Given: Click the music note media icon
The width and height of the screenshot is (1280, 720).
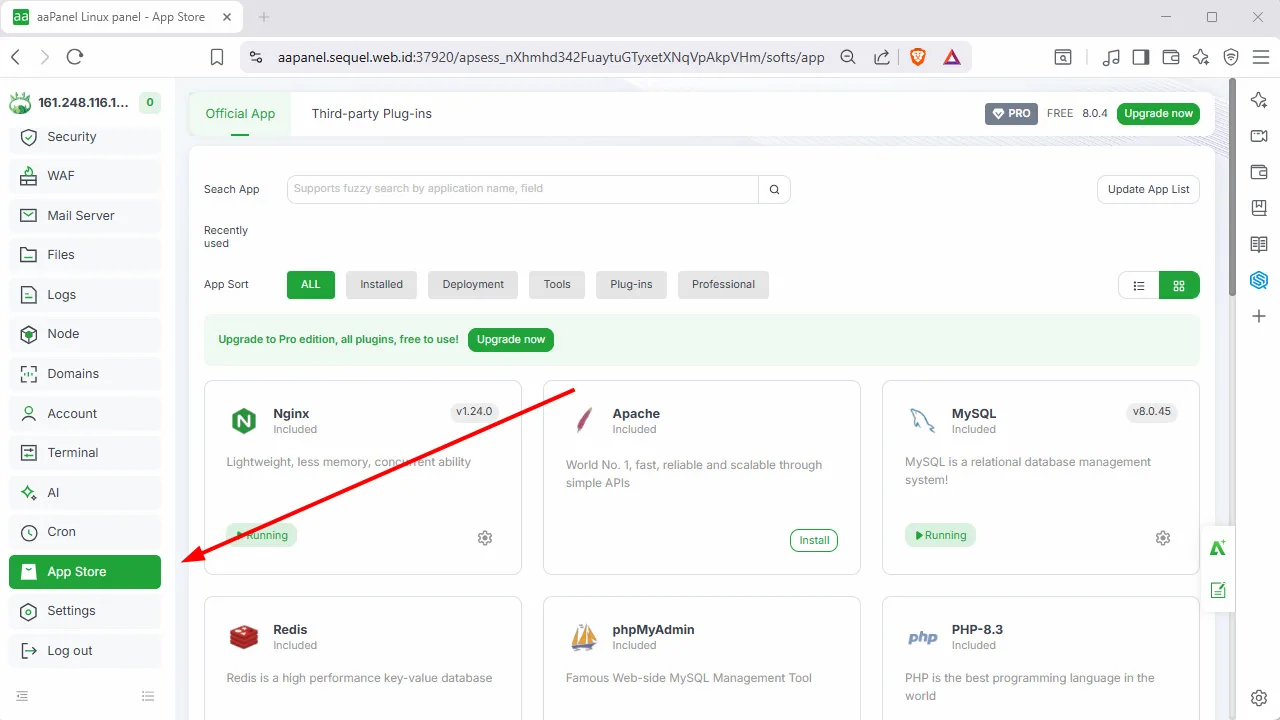Looking at the screenshot, I should point(1111,57).
